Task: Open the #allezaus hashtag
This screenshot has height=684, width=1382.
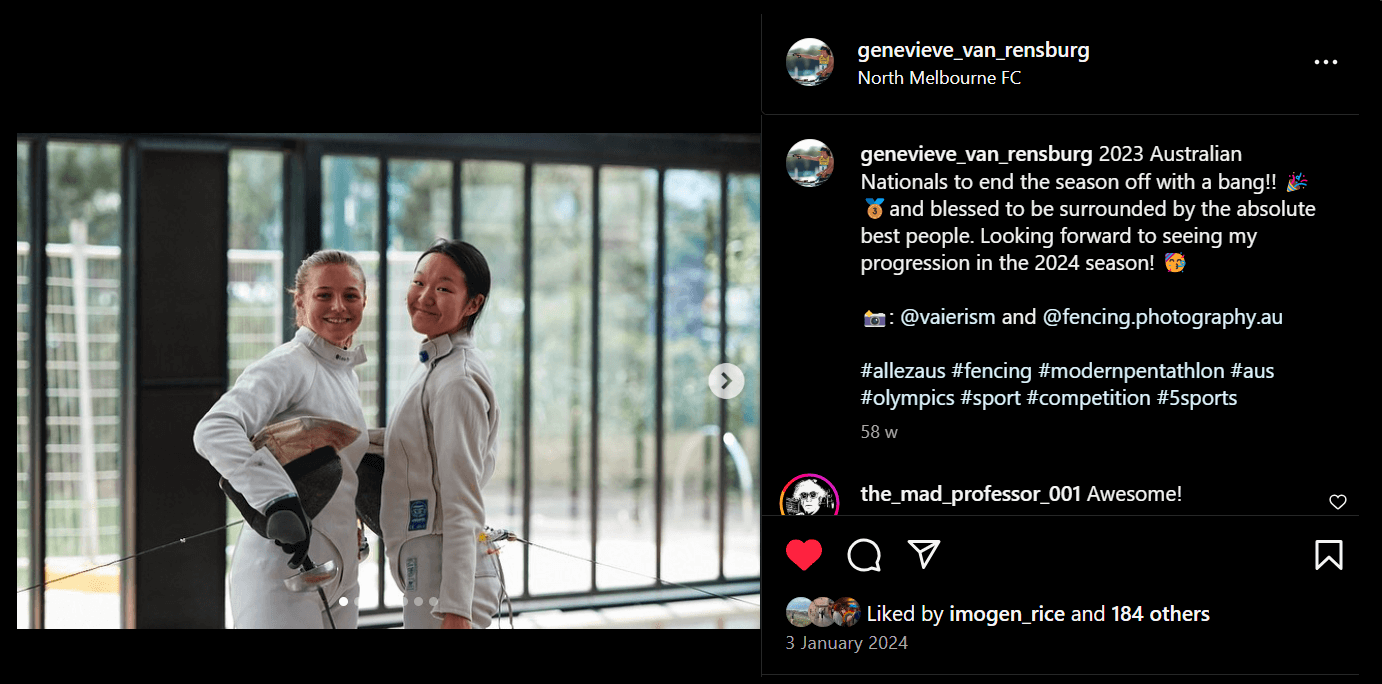Action: point(903,371)
